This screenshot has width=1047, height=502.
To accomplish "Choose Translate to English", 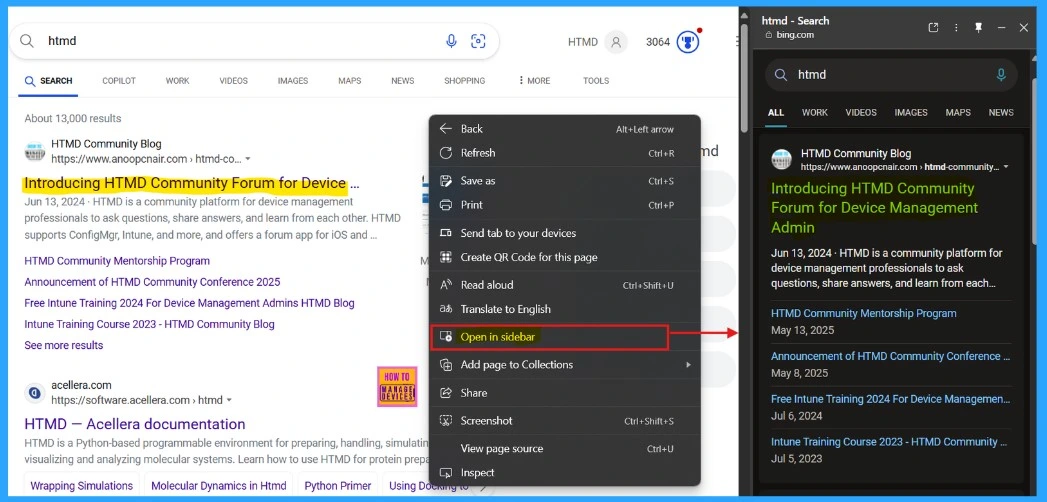I will tap(565, 309).
